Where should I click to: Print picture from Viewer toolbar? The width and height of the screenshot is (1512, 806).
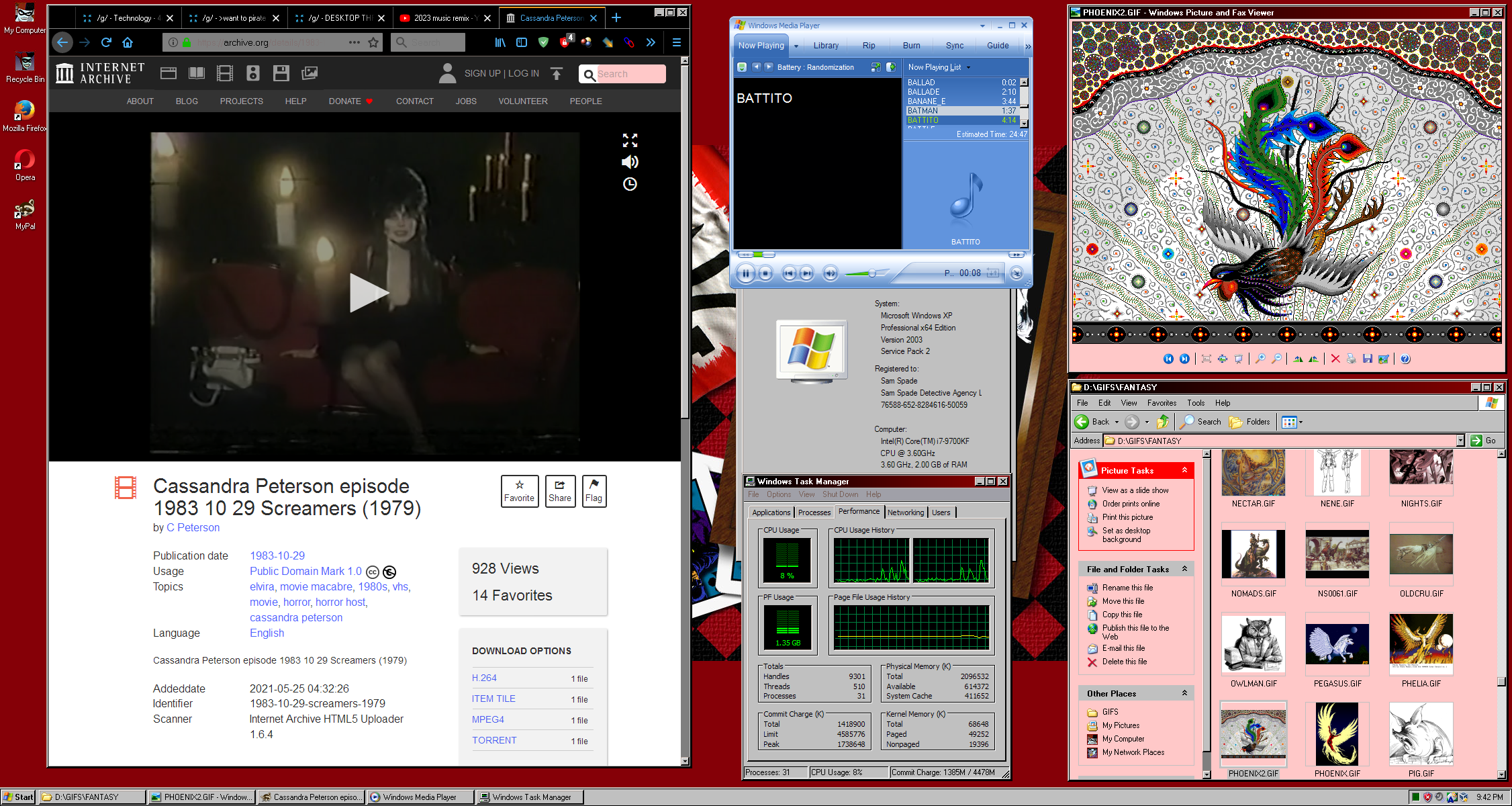coord(1352,359)
